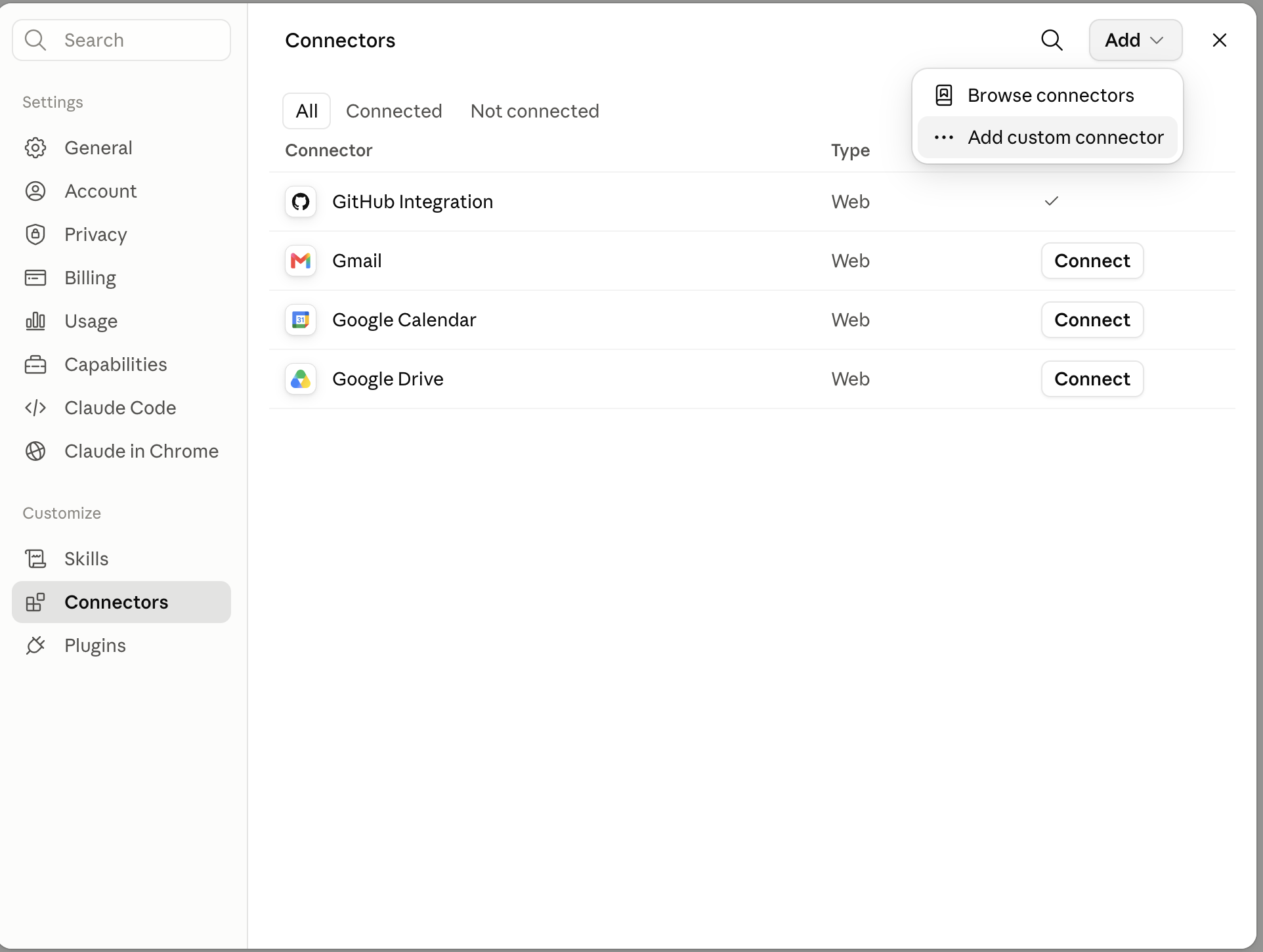The width and height of the screenshot is (1263, 952).
Task: Go to Claude in Chrome label
Action: (141, 451)
